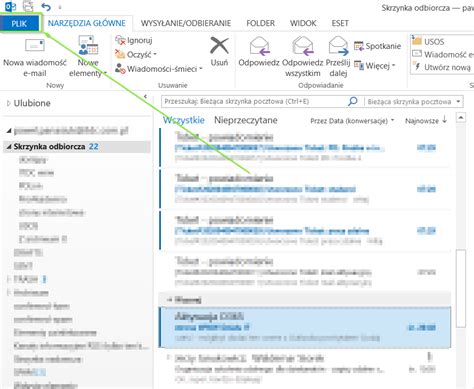Open the quick access toolbar customize arrow

click(60, 7)
